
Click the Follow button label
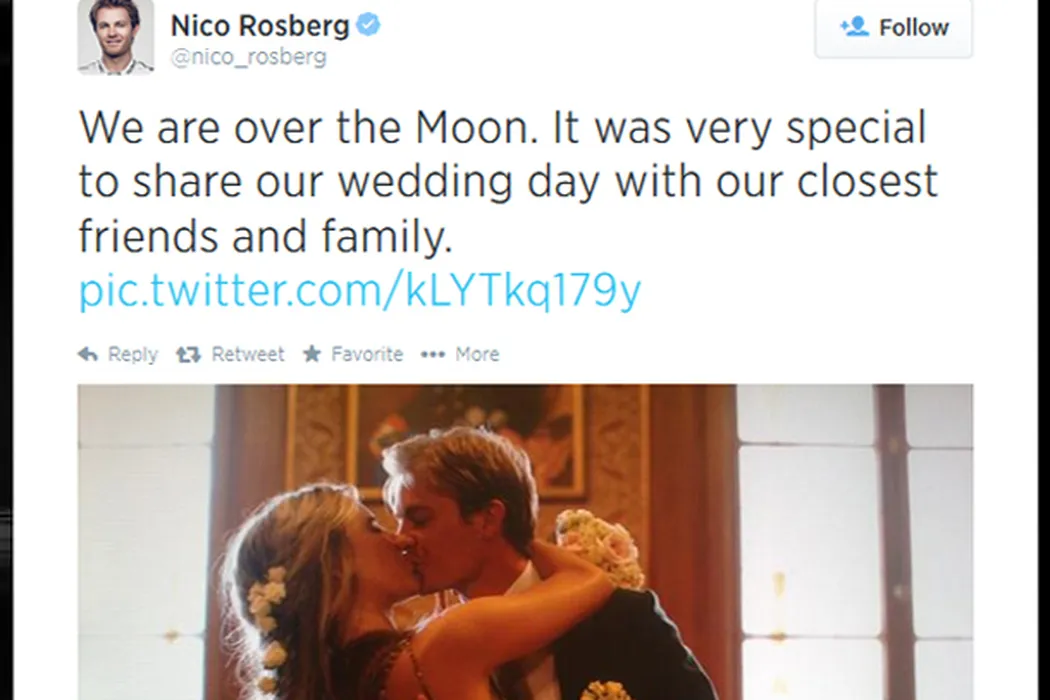click(913, 27)
